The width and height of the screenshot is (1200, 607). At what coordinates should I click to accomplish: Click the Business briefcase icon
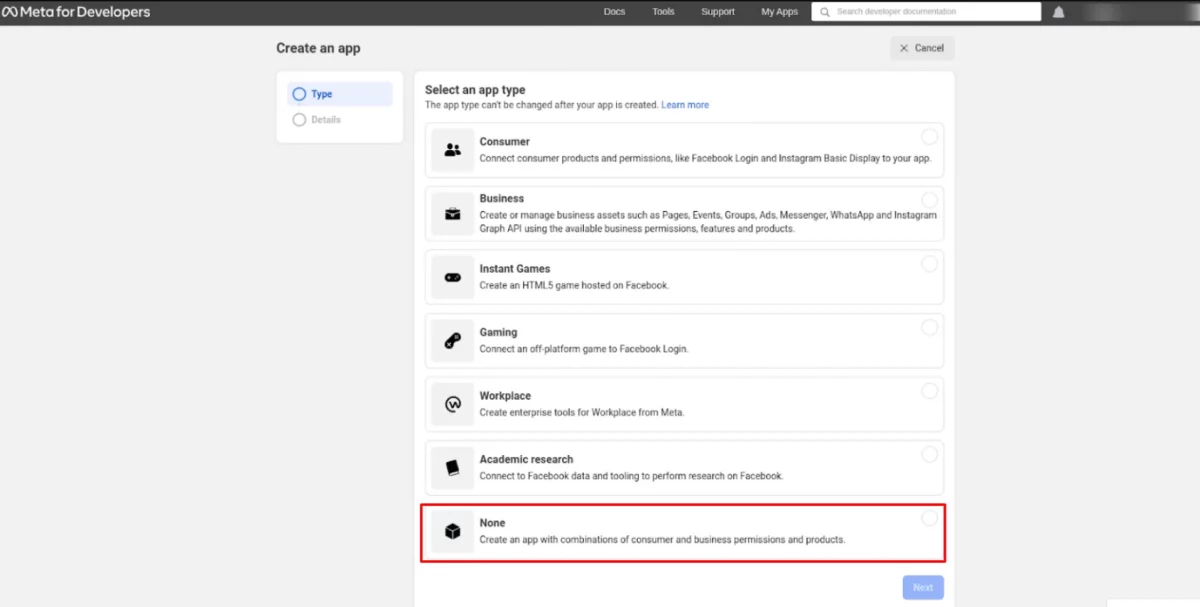[x=453, y=213]
